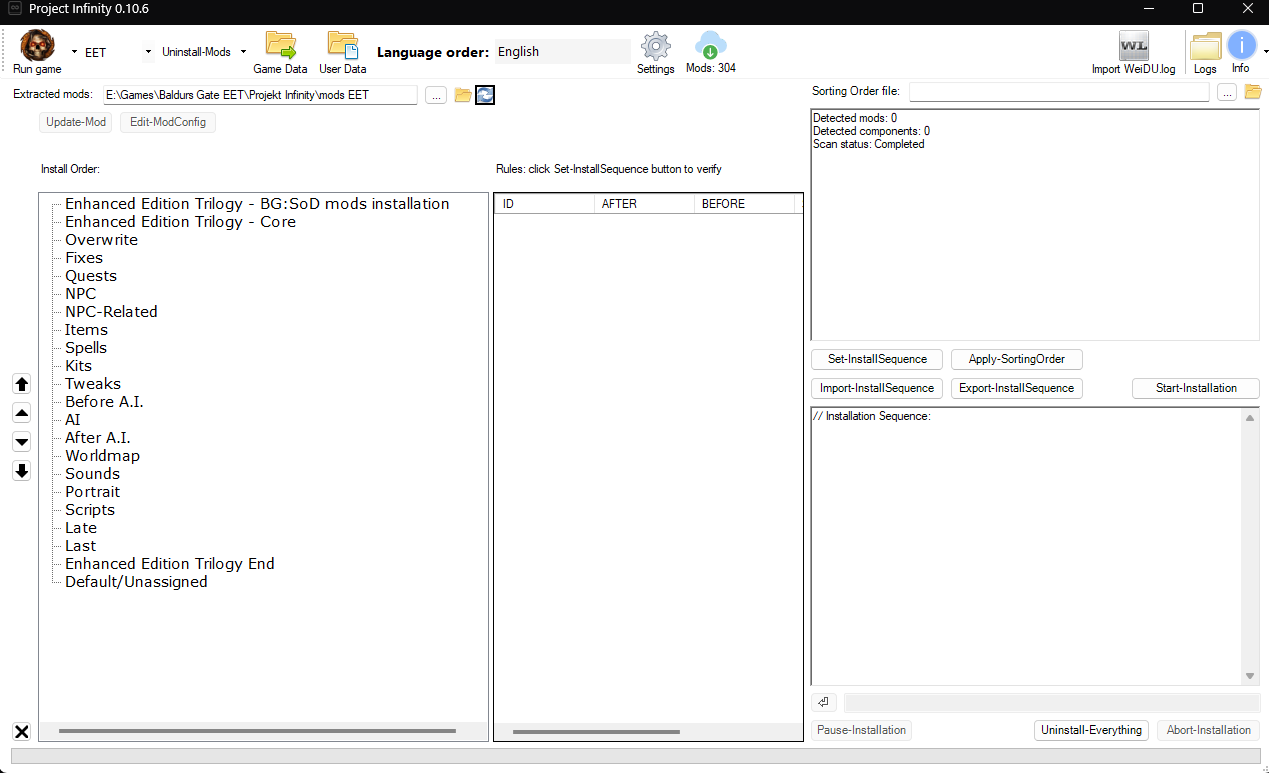Move item to top with arrow
Image resolution: width=1269 pixels, height=773 pixels.
[22, 384]
